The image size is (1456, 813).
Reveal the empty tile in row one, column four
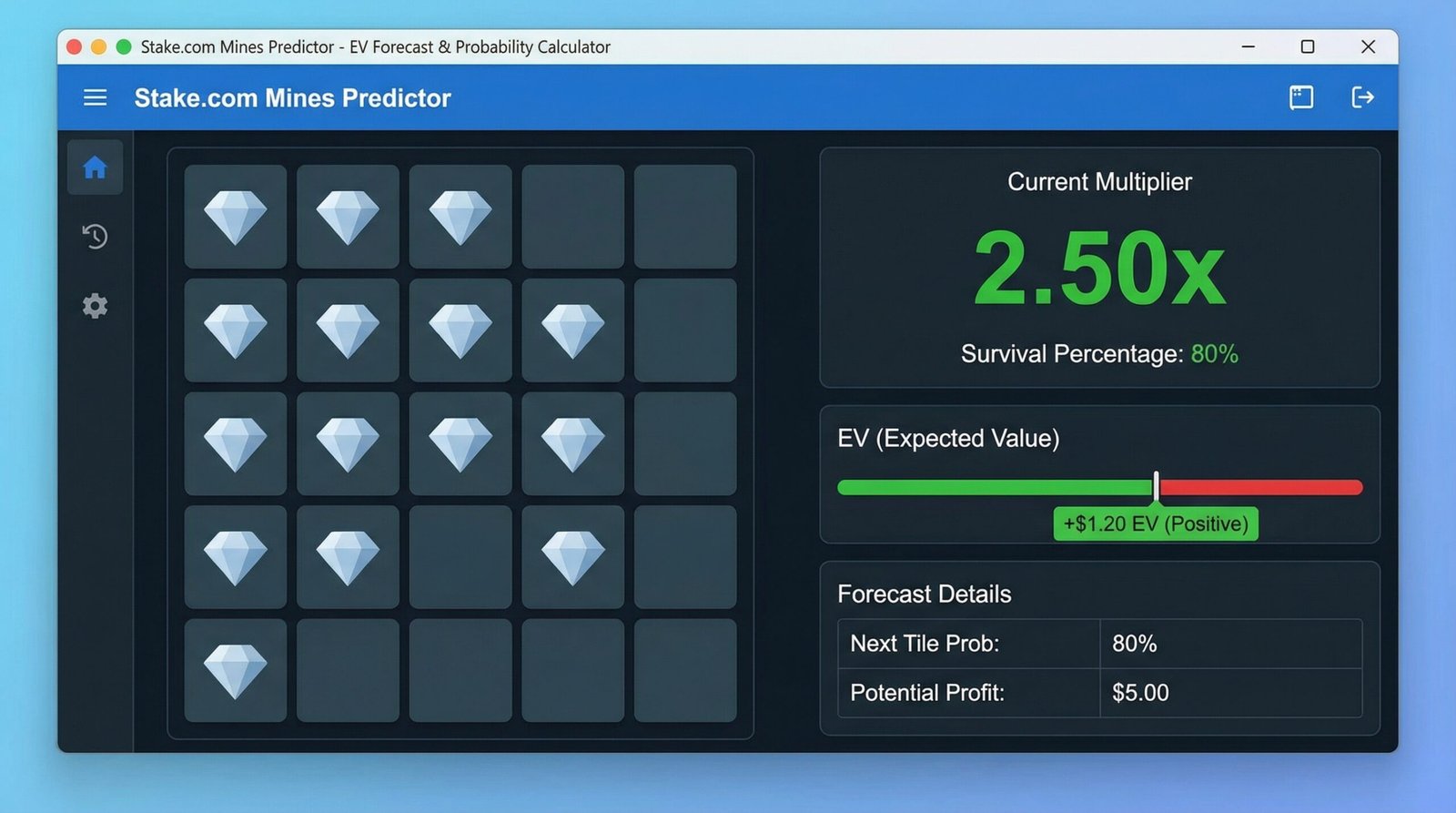[572, 217]
